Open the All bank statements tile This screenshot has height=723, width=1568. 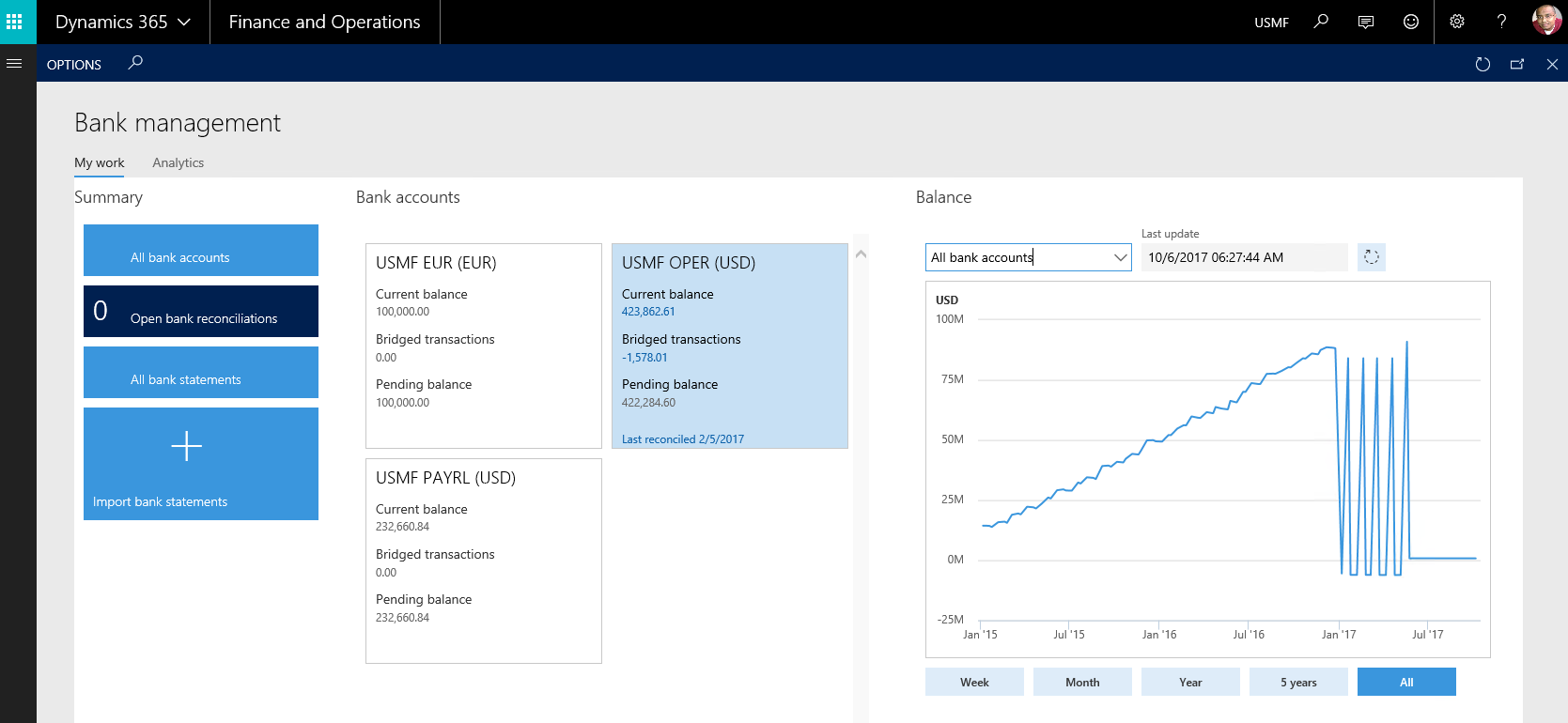[201, 372]
